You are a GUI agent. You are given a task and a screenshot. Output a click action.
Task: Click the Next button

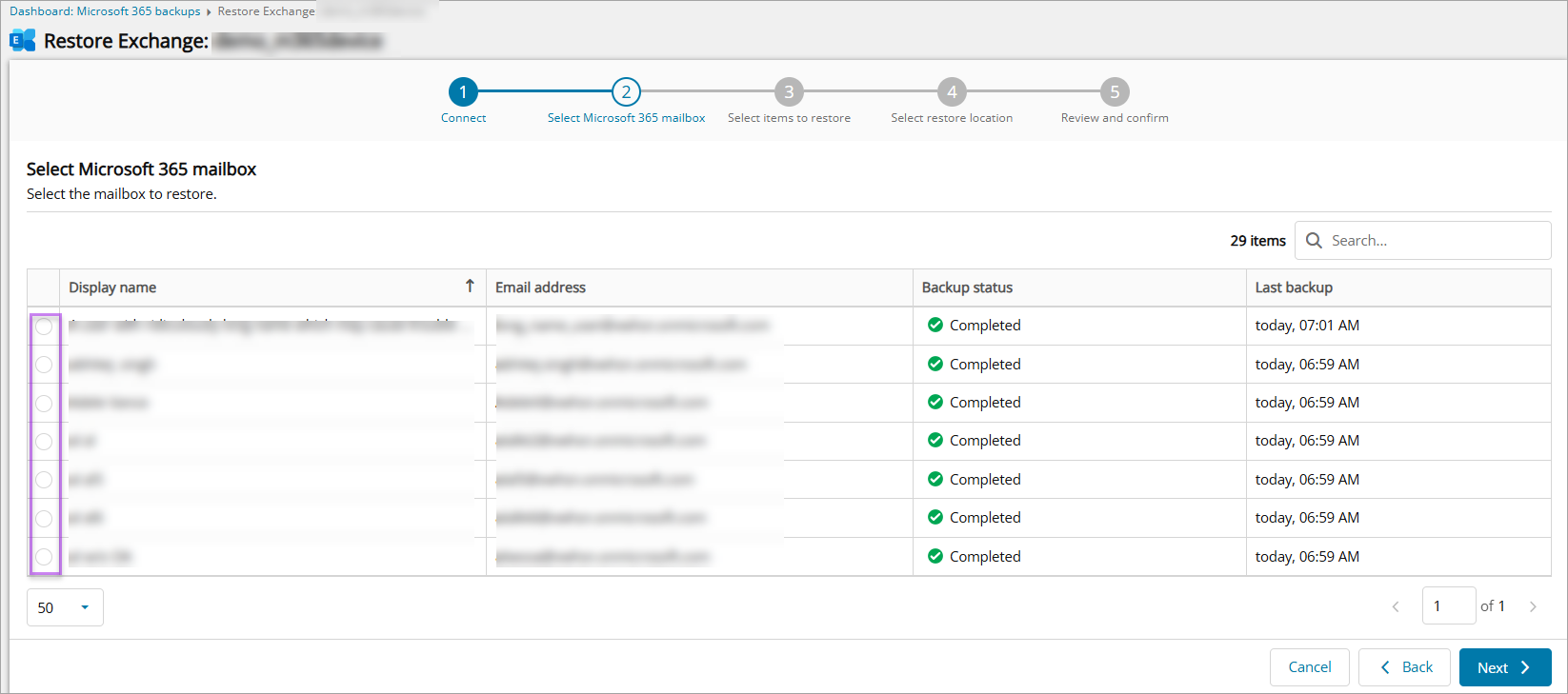coord(1504,667)
